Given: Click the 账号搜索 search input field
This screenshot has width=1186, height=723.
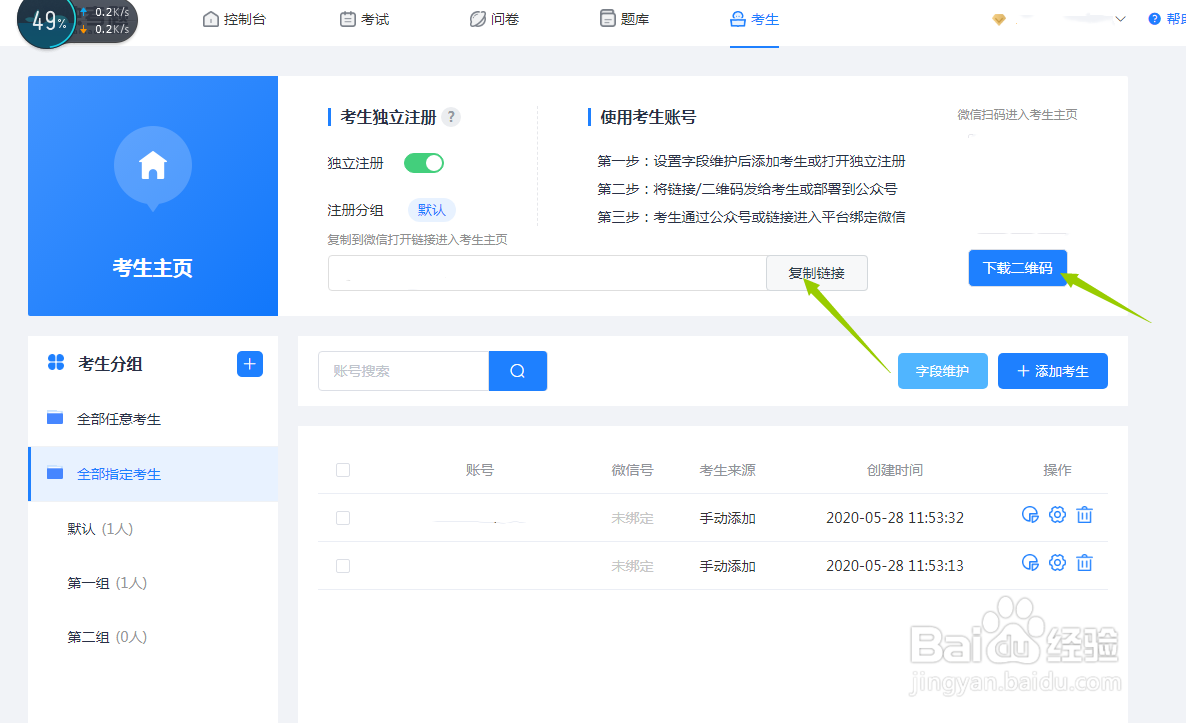Looking at the screenshot, I should click(x=403, y=370).
